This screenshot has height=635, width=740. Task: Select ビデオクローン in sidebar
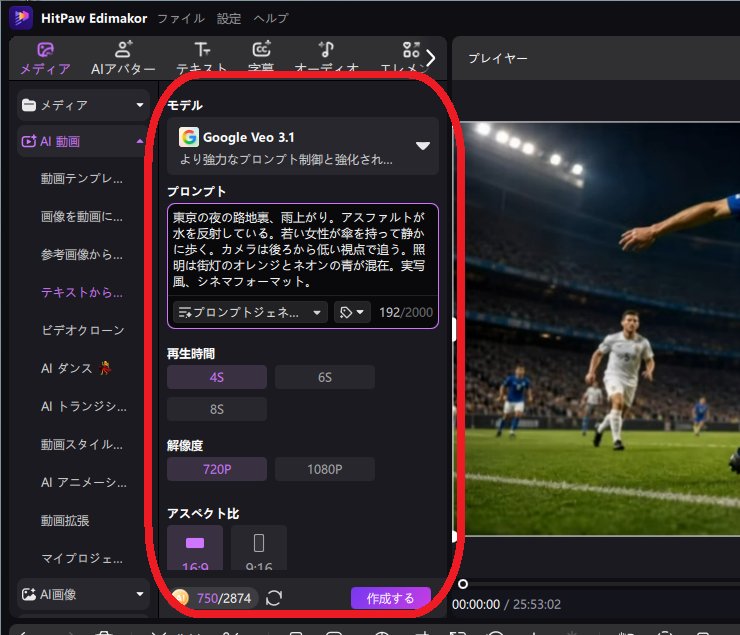pos(83,330)
